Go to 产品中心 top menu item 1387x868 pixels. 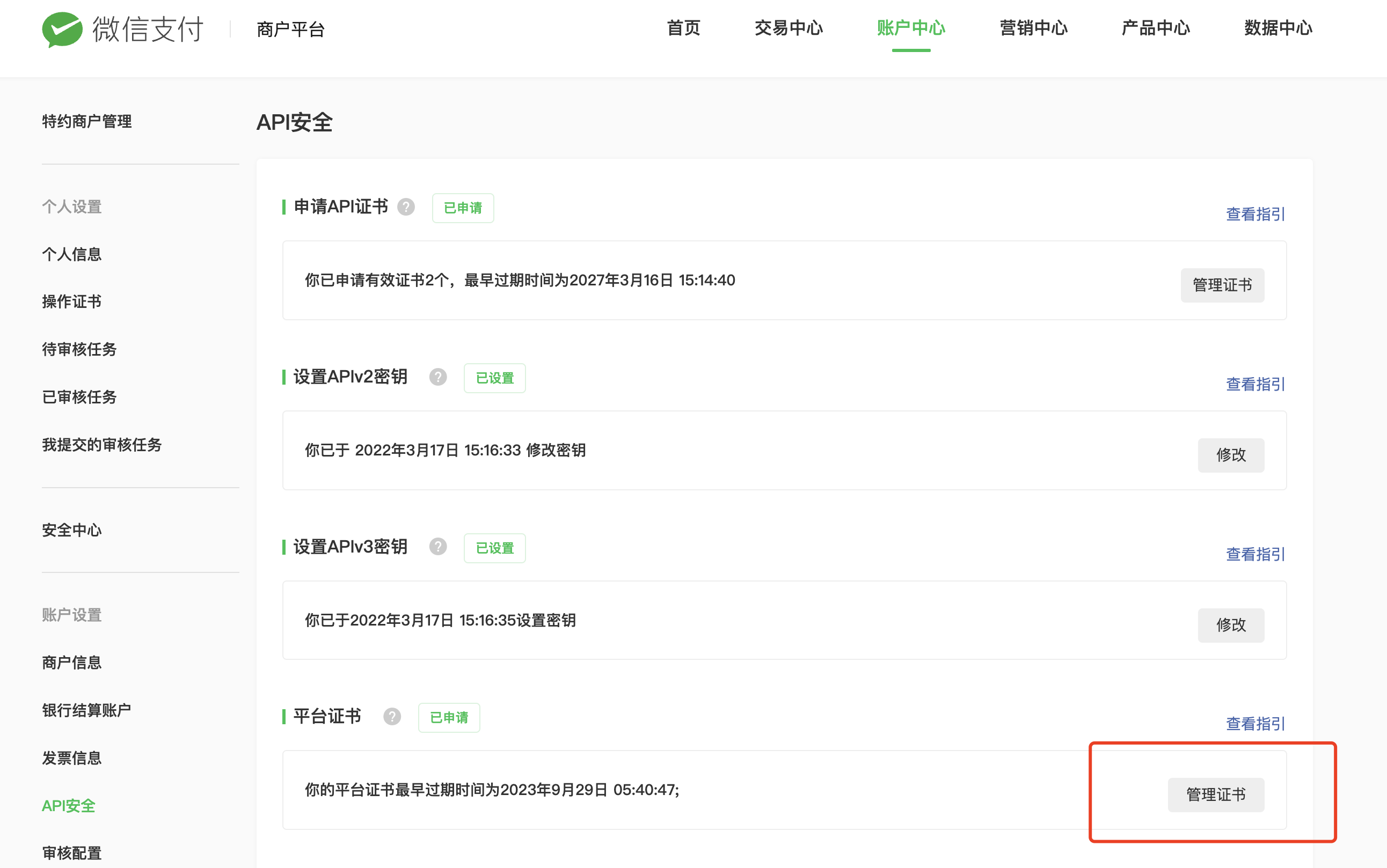[1156, 27]
